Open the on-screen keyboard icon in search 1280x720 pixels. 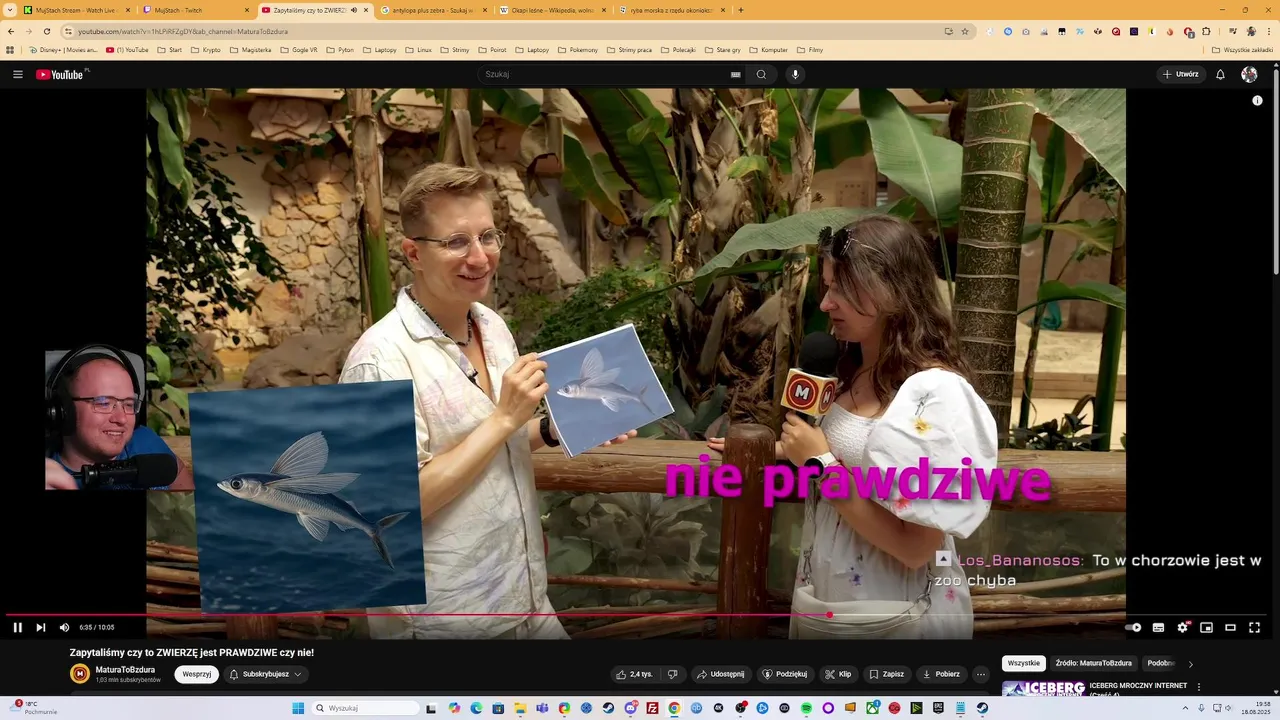[735, 74]
